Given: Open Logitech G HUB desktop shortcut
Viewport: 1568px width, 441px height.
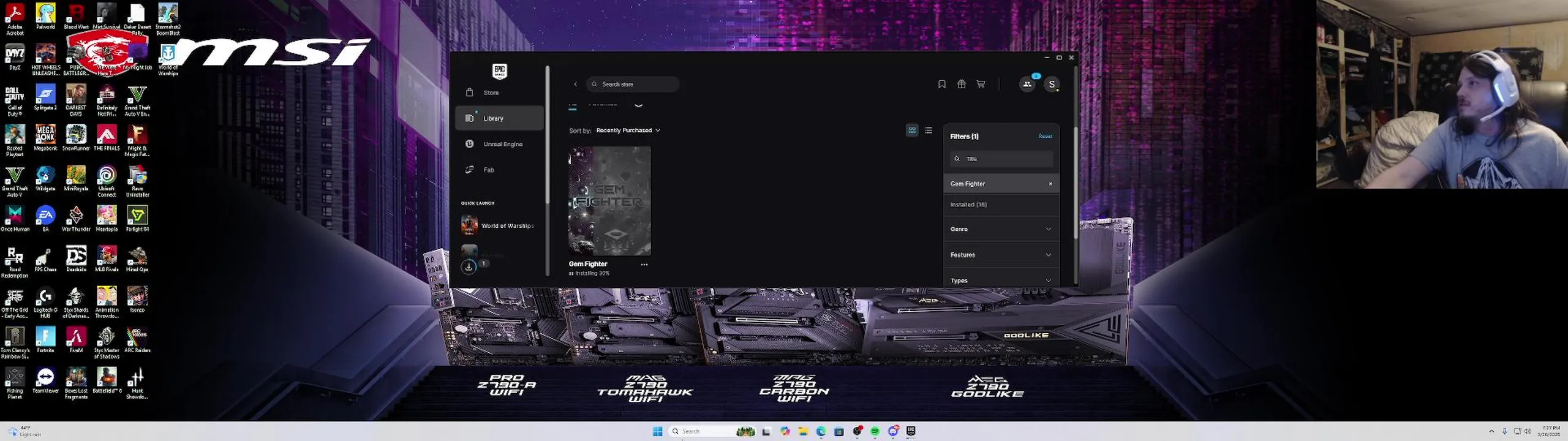Looking at the screenshot, I should point(45,303).
